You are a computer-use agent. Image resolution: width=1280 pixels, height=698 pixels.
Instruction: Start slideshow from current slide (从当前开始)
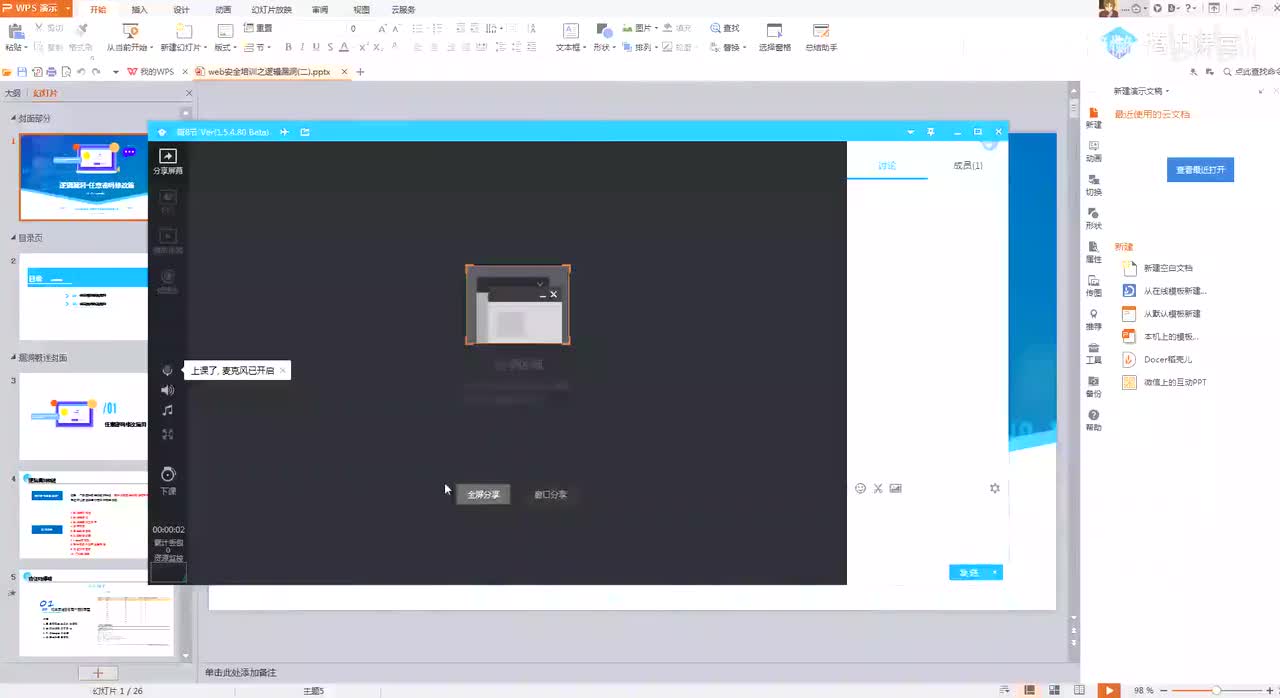click(x=129, y=38)
